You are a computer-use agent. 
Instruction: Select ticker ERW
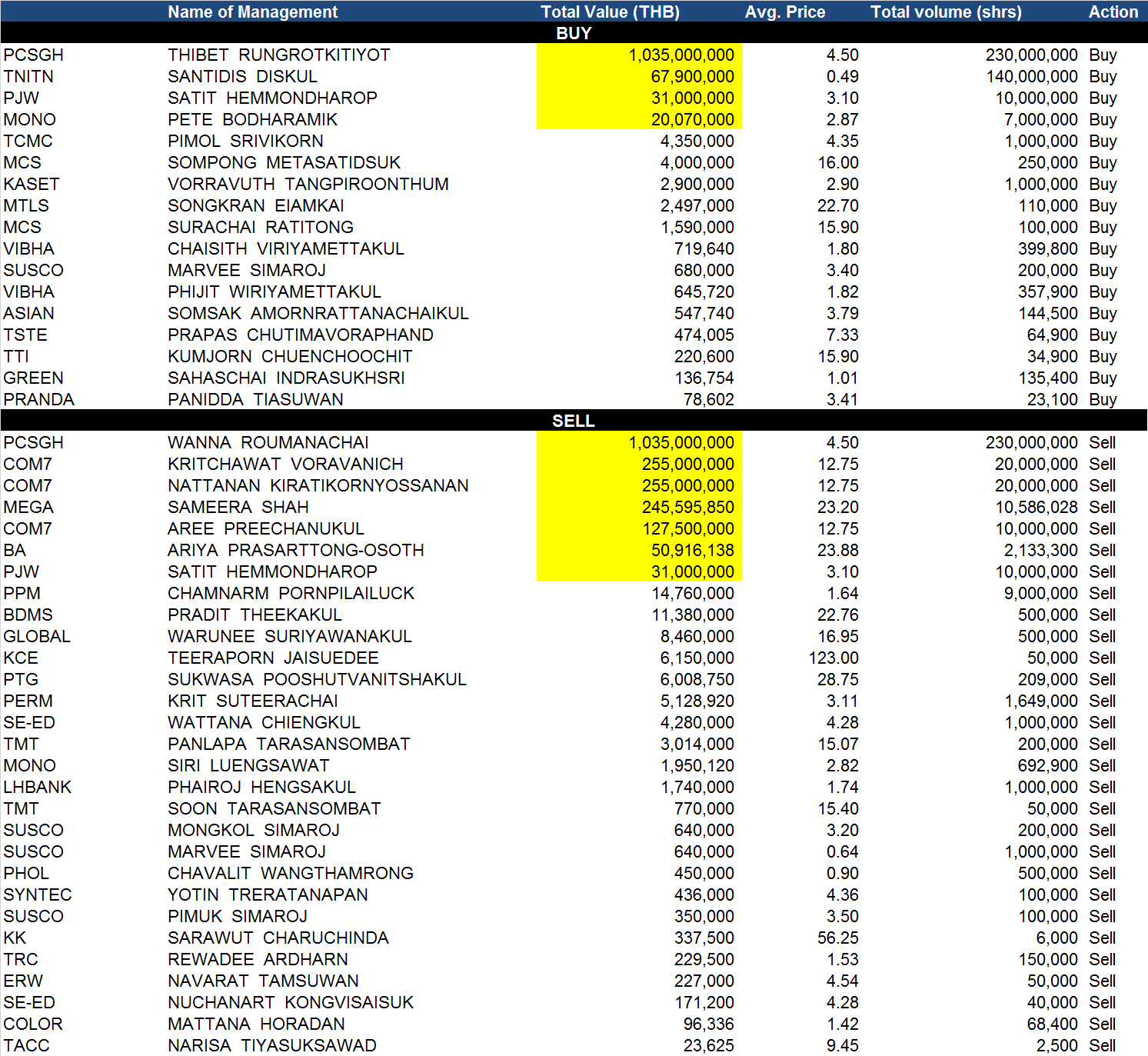[23, 981]
